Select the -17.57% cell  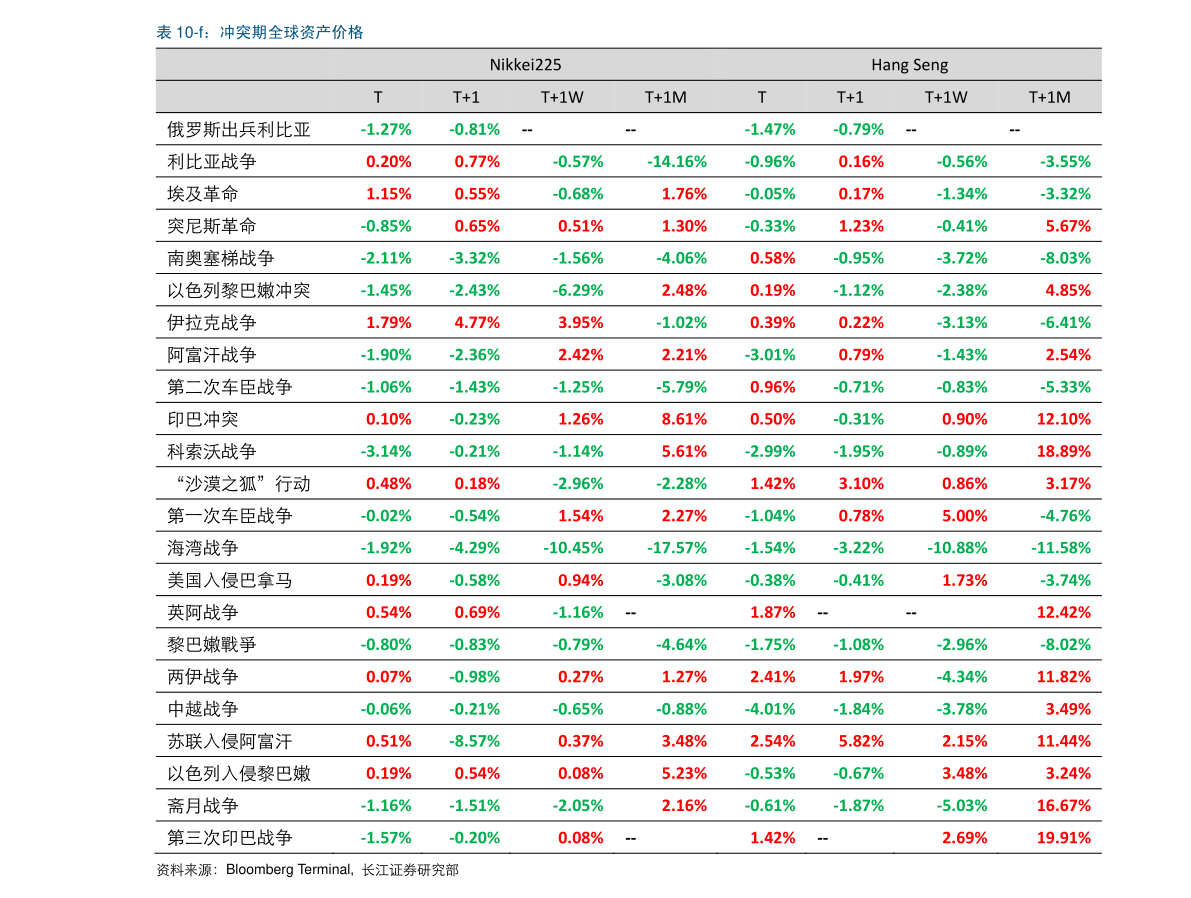tap(676, 548)
